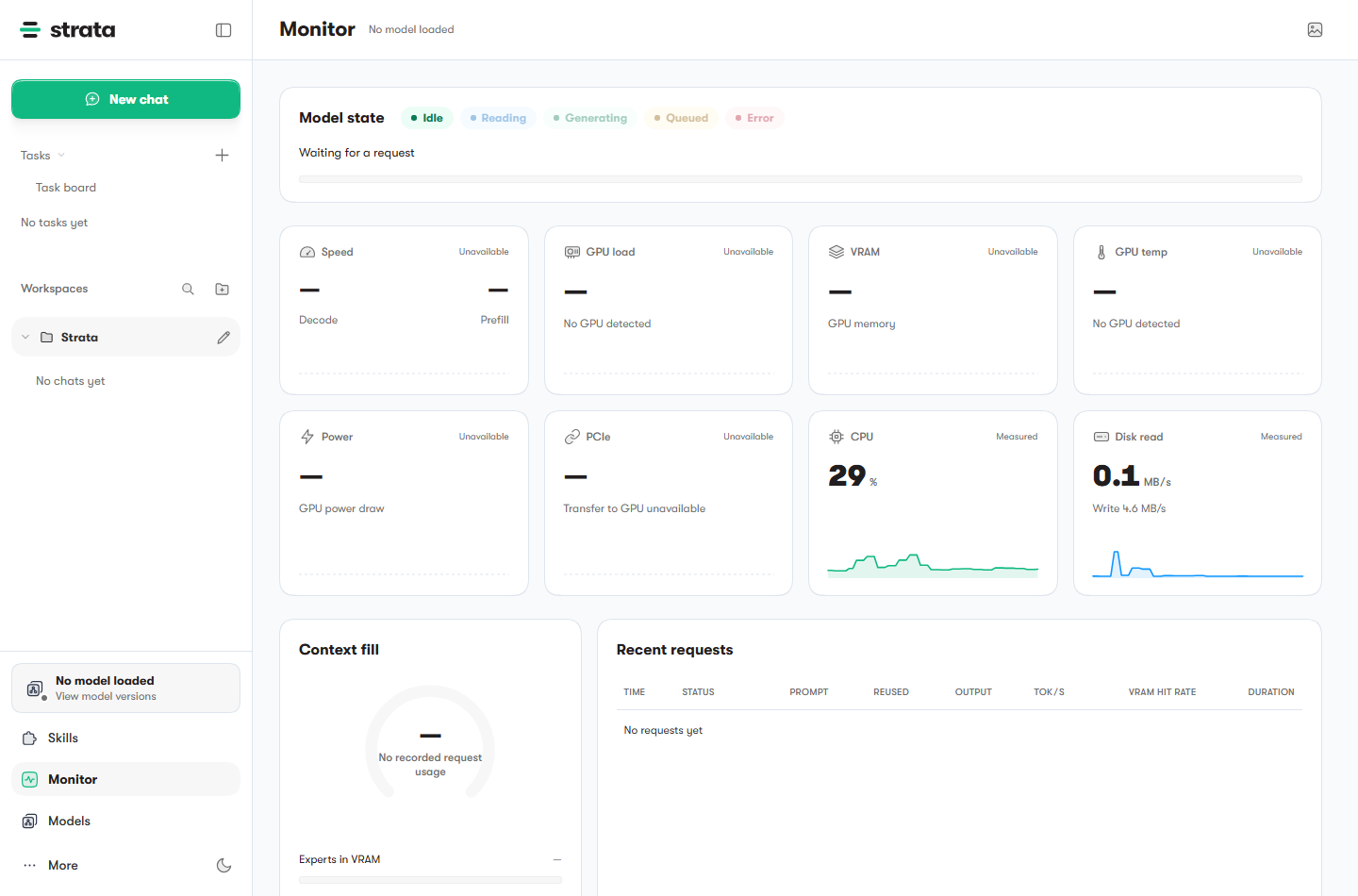Screen dimensions: 1358x896
Task: Click the TOK/S column header
Action: tap(1049, 692)
